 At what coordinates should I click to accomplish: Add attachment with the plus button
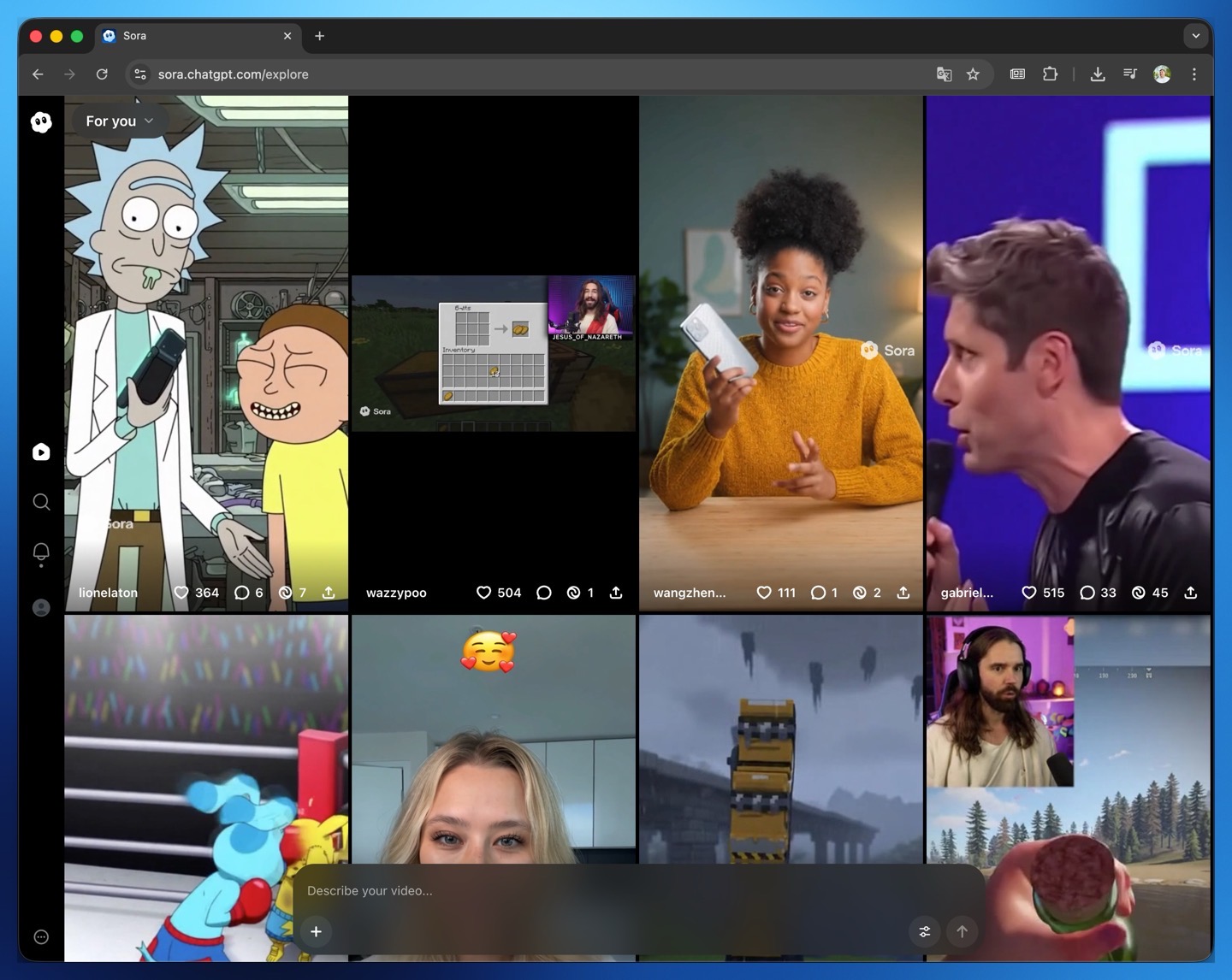[x=317, y=931]
